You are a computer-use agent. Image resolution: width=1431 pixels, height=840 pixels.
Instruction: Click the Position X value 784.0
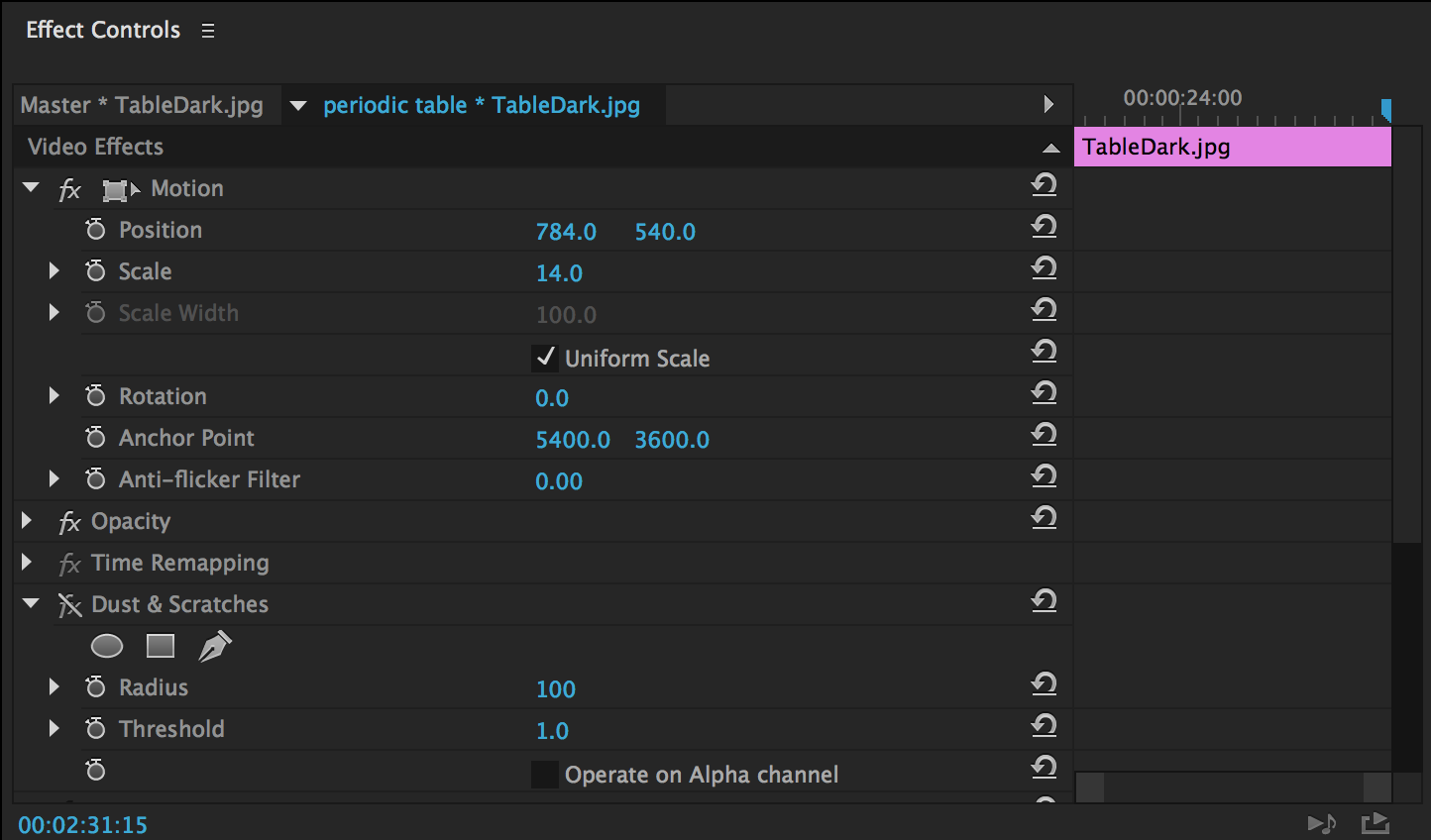point(566,232)
